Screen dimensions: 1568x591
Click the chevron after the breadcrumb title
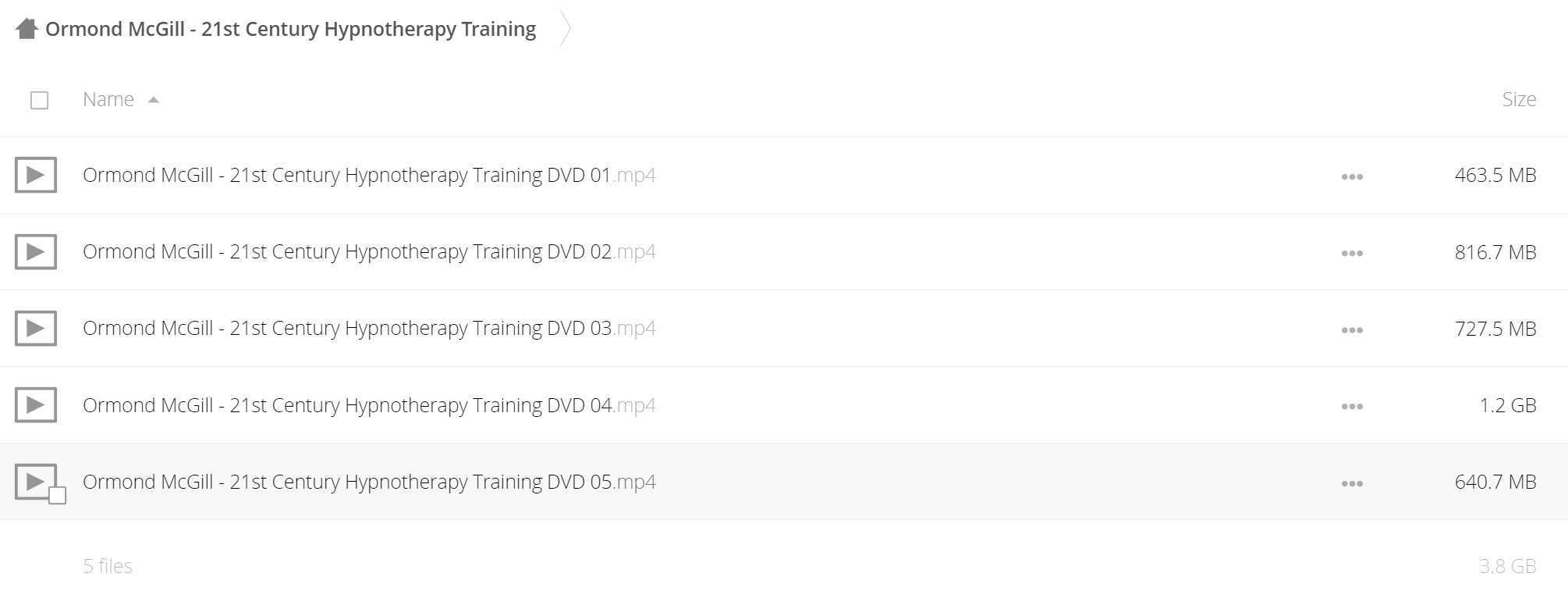(x=566, y=30)
